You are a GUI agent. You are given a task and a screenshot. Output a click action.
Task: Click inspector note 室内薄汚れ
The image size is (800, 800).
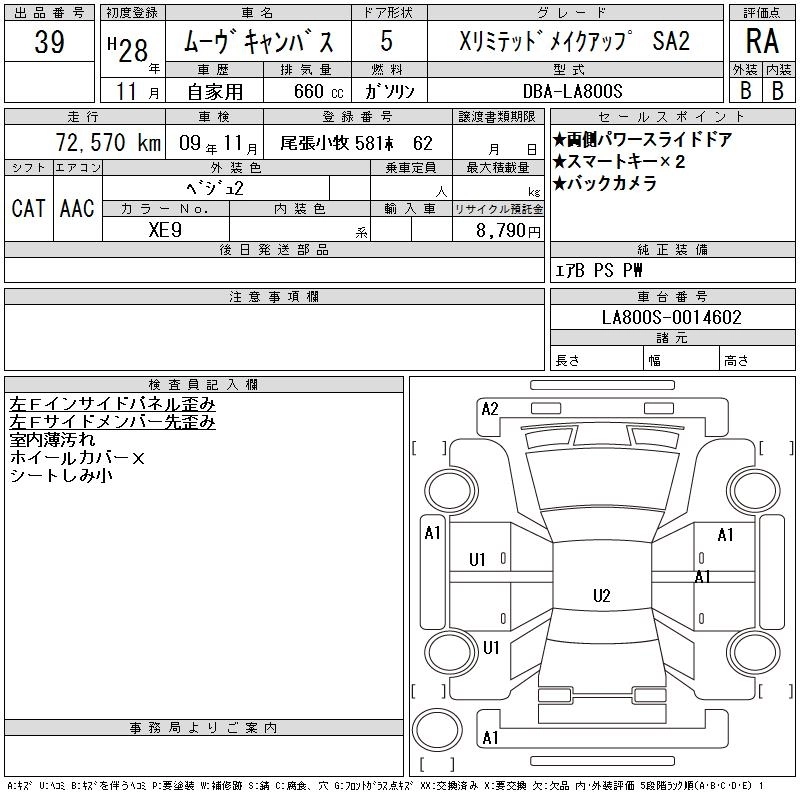pyautogui.click(x=52, y=440)
